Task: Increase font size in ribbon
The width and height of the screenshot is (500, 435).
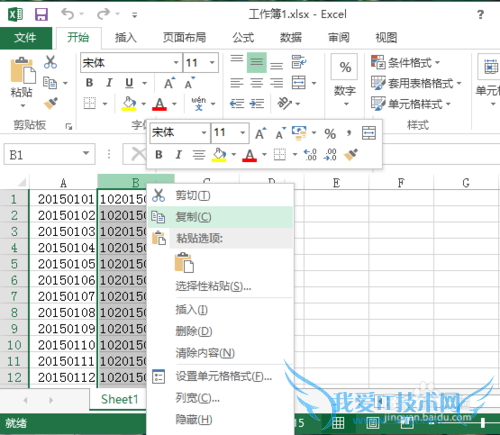Action: tap(169, 83)
